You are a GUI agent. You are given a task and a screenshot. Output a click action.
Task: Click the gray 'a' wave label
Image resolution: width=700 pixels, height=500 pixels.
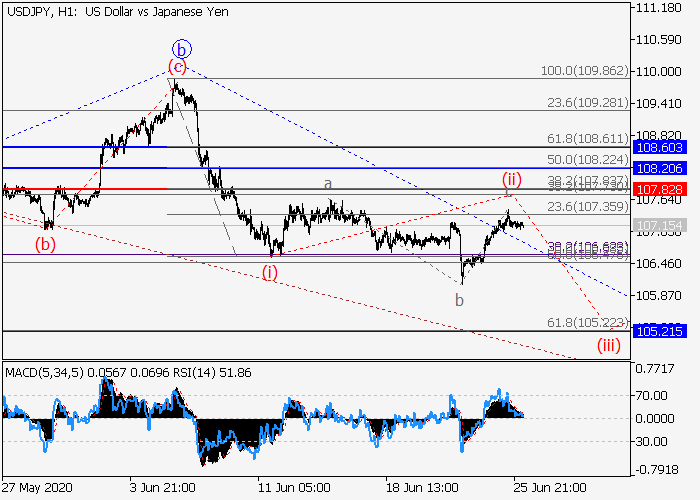(x=327, y=184)
